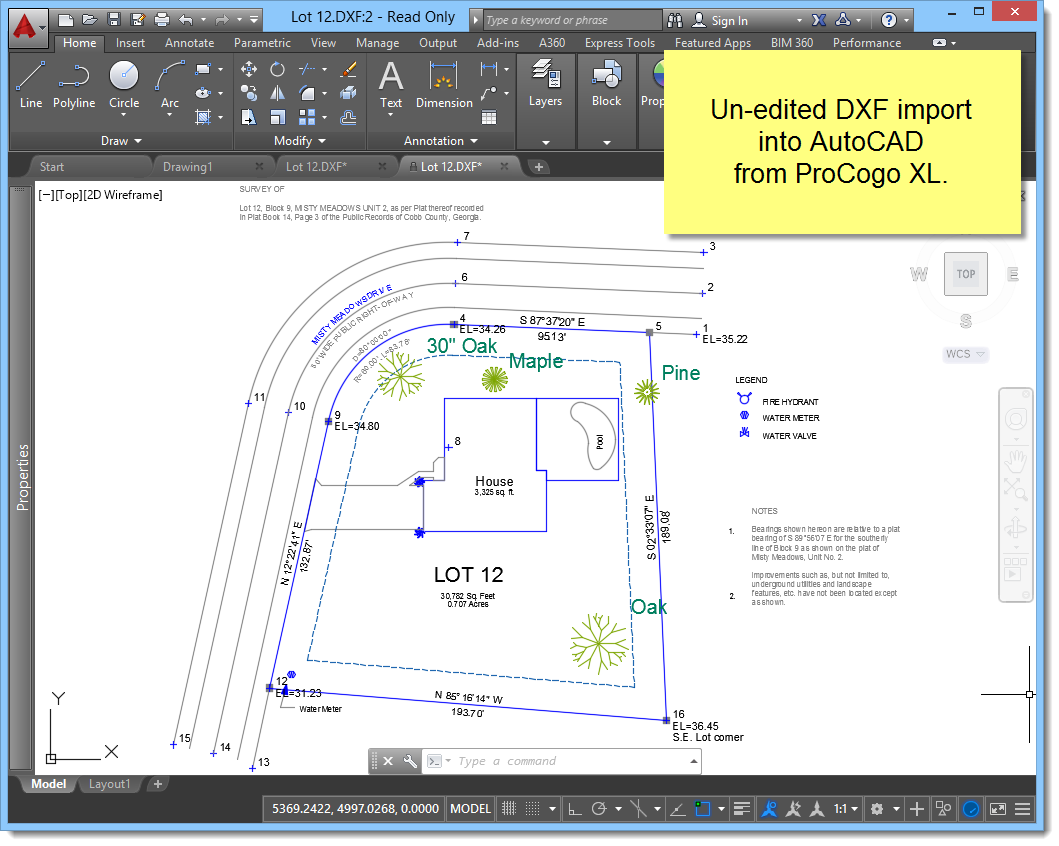Toggle Polar tracking in status bar
Screen dimensions: 1059x846
[599, 809]
